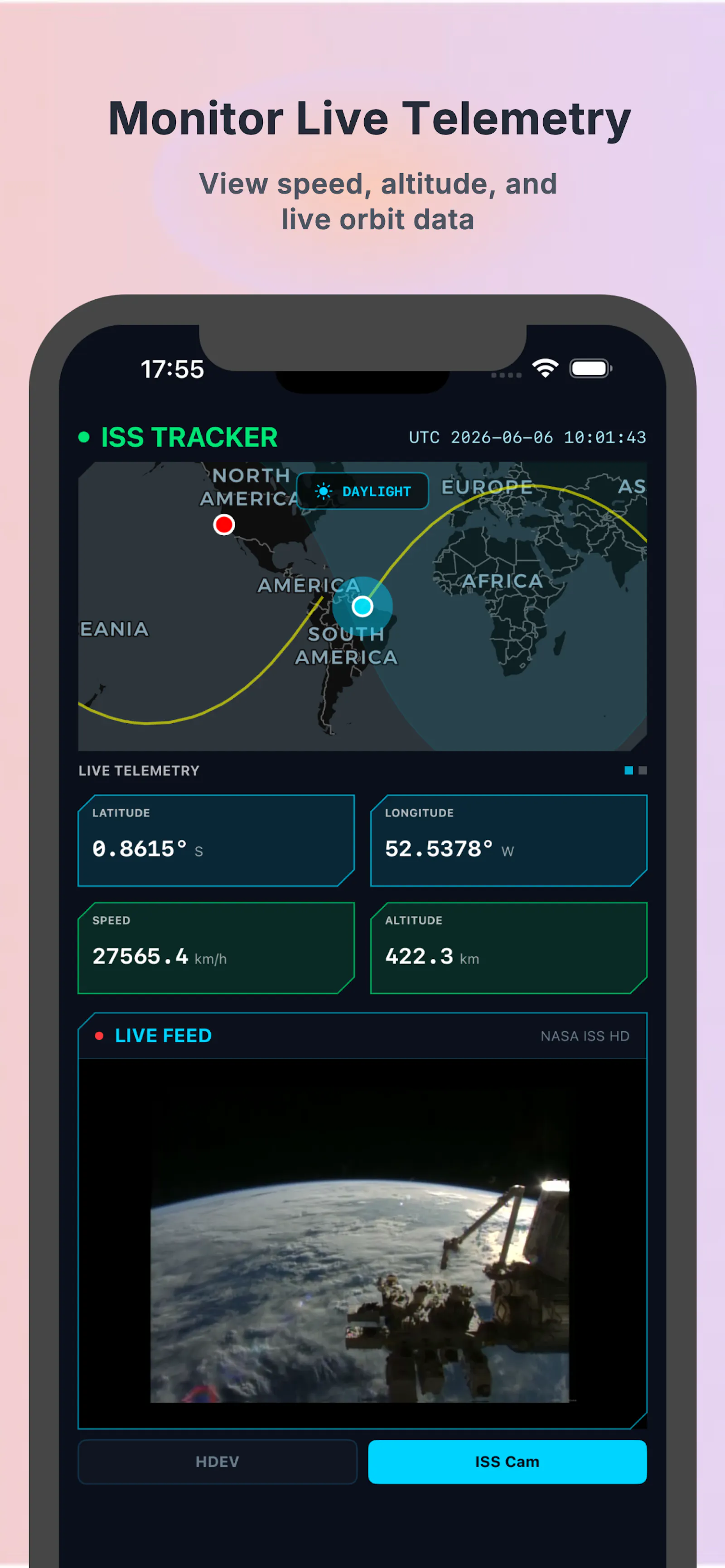725x1568 pixels.
Task: Tap the ISS live video feed
Action: point(362,1243)
